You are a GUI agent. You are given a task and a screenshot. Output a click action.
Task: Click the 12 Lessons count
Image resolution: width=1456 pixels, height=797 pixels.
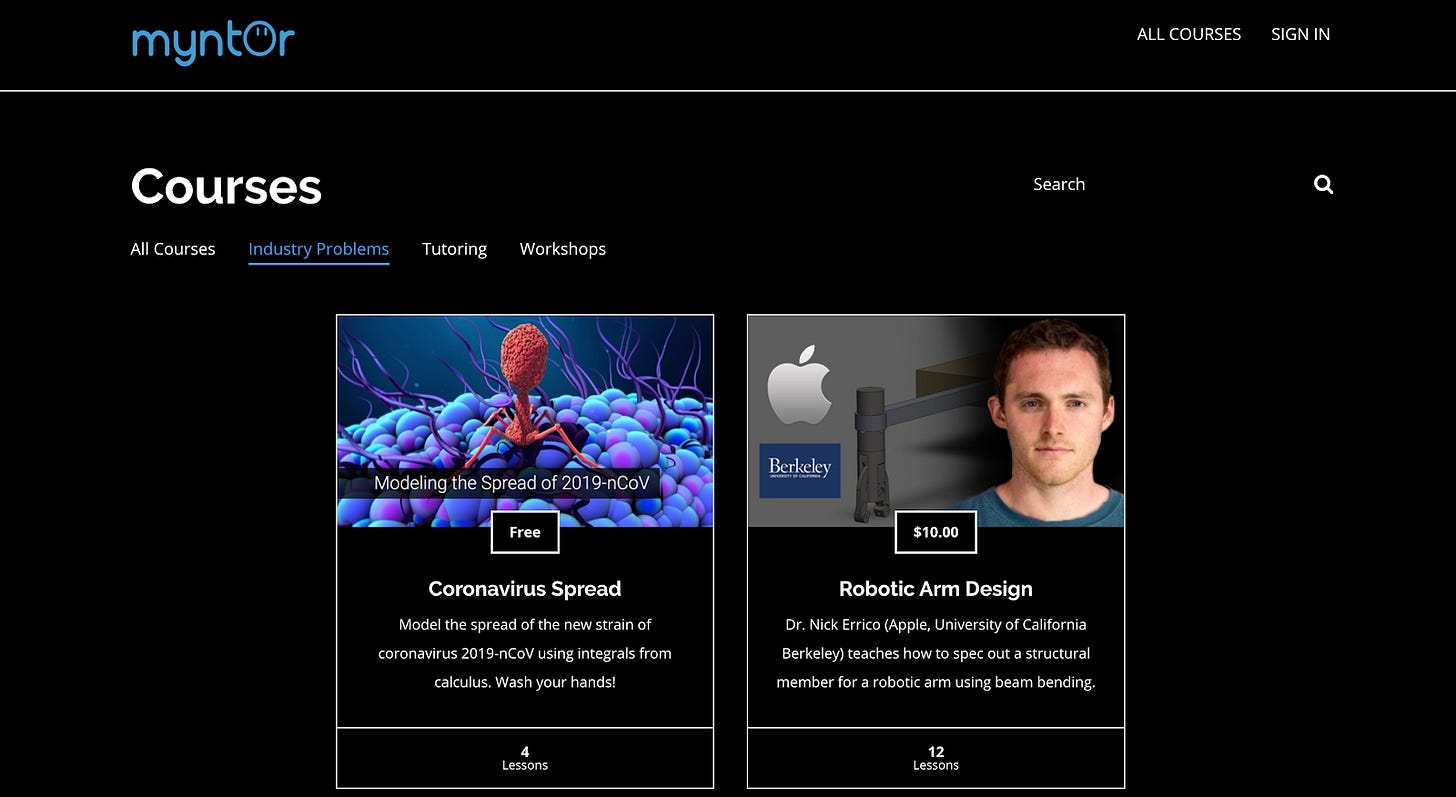click(936, 758)
